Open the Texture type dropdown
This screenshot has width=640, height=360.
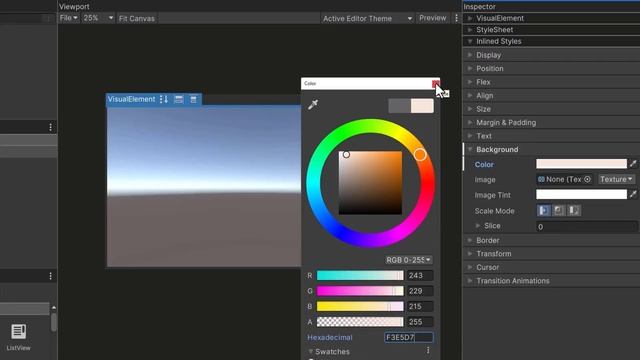[616, 179]
